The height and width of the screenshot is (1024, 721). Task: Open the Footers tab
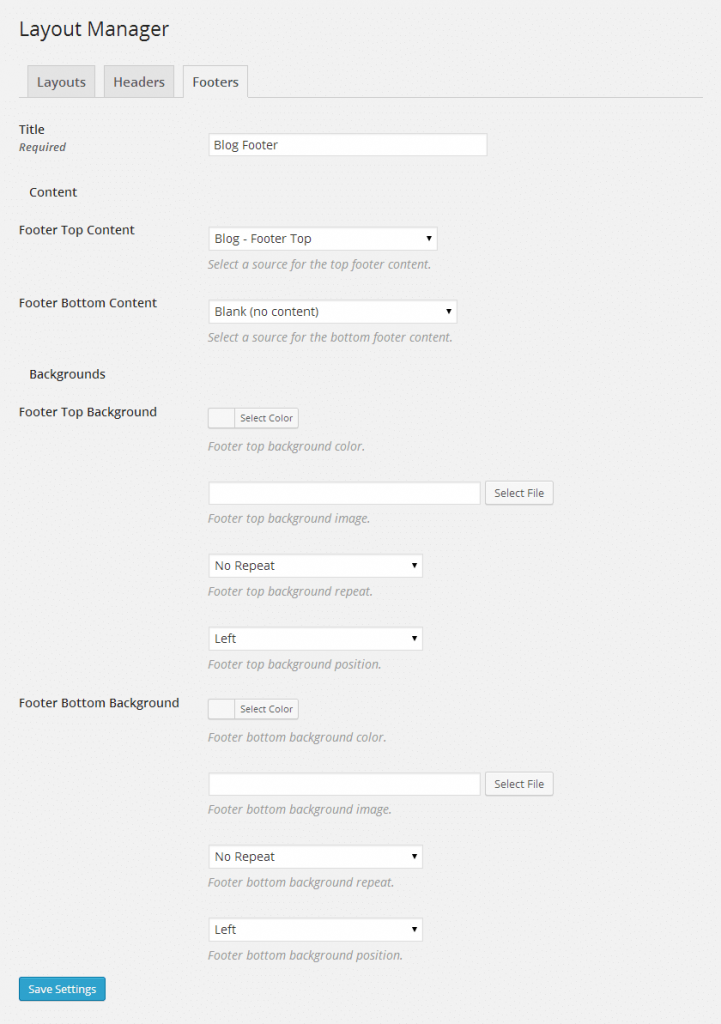pos(214,81)
